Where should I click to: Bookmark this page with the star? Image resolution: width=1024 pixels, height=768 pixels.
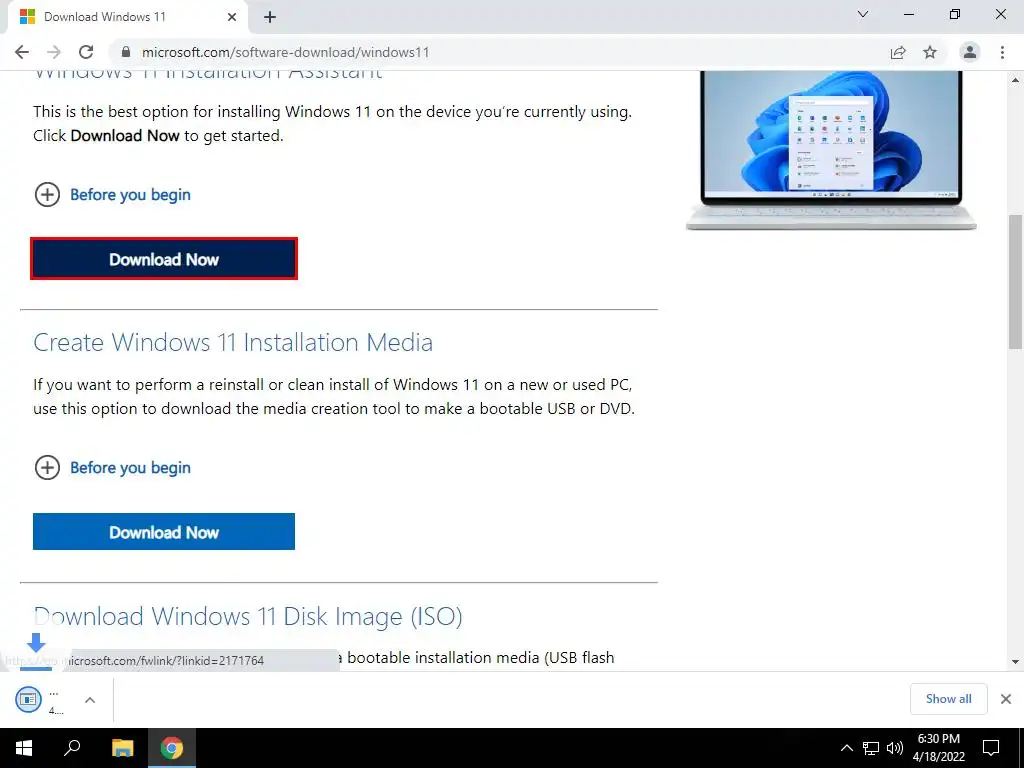930,52
